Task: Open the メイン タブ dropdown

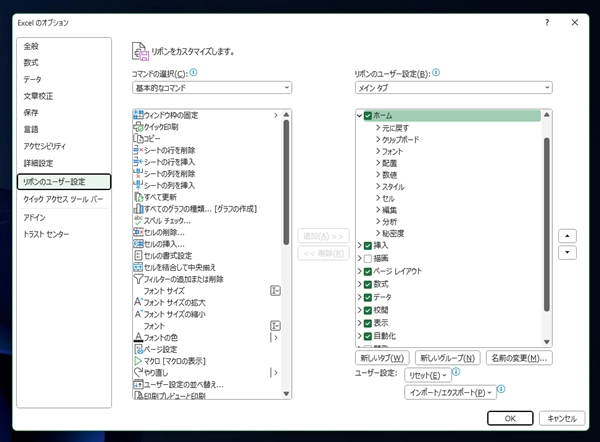Action: [453, 88]
